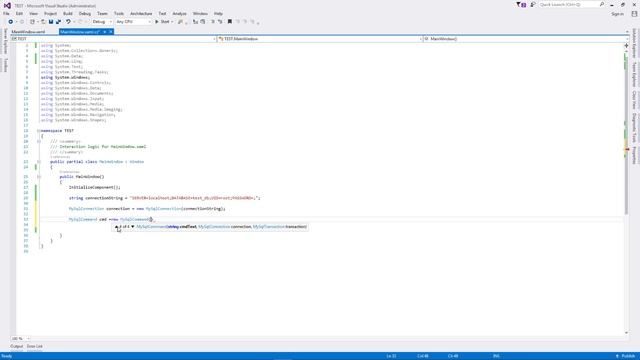The height and width of the screenshot is (360, 640).
Task: Collapse the MainWindow class block
Action: coord(39,162)
